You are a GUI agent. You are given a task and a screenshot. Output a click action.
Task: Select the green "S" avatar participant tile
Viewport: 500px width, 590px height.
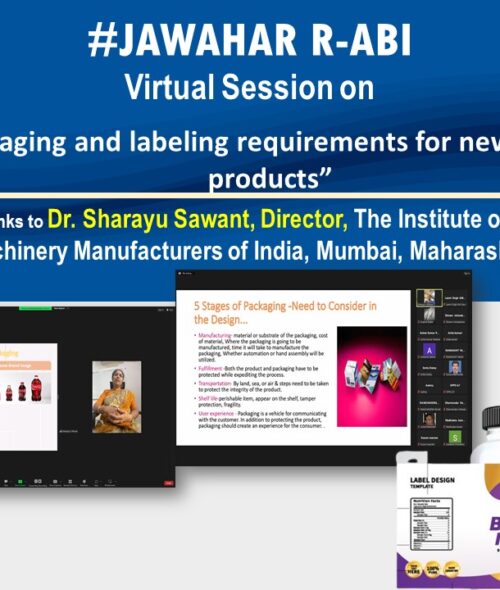coord(455,437)
